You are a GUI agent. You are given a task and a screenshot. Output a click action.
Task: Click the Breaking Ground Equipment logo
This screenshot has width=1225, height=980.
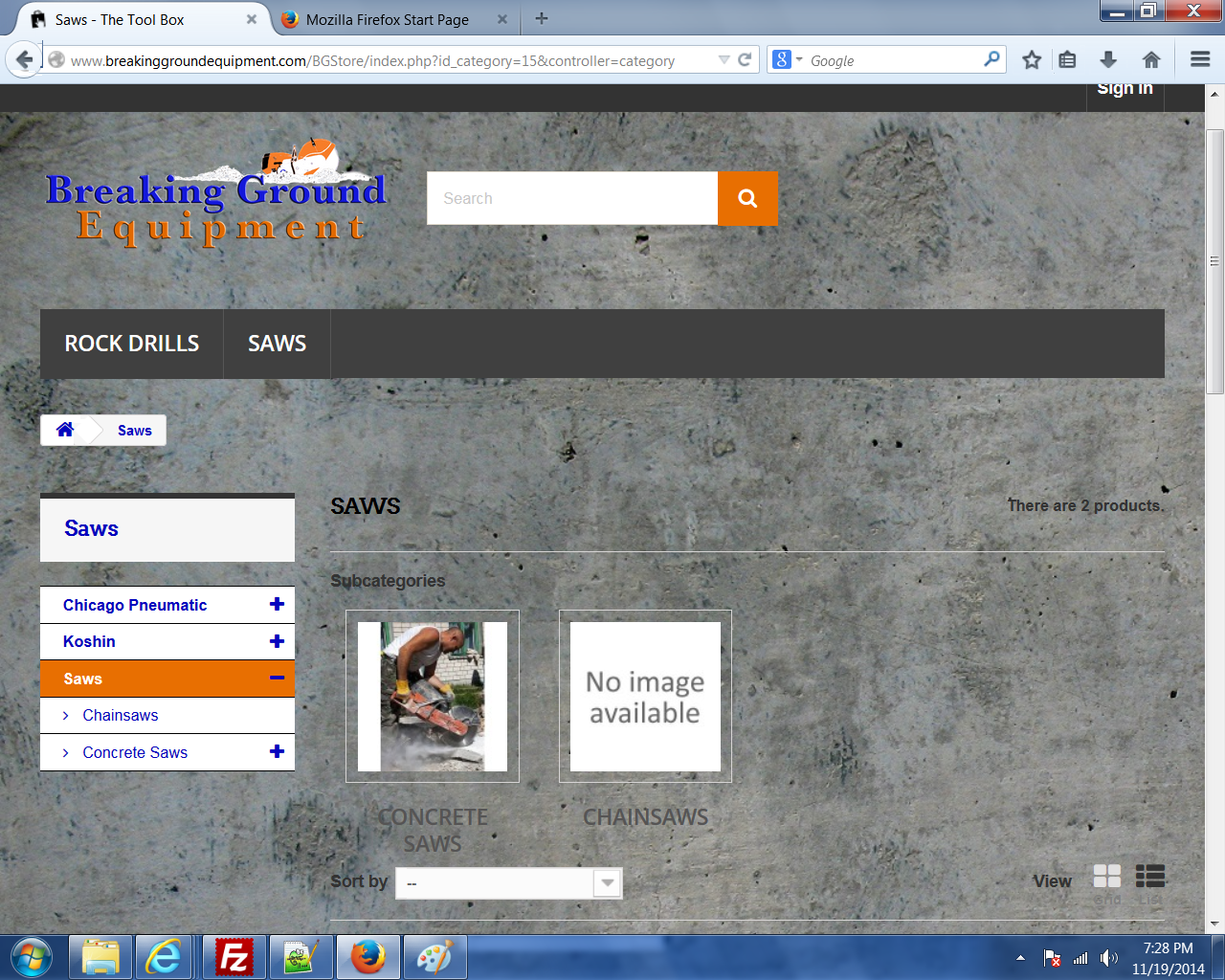[216, 195]
